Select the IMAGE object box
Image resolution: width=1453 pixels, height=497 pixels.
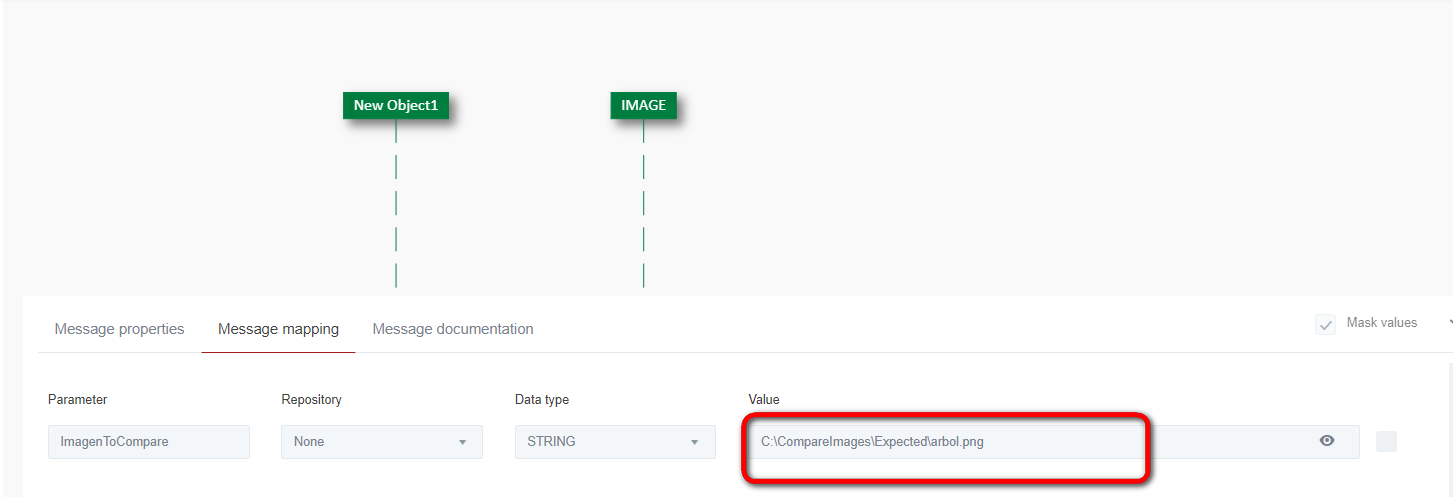pyautogui.click(x=643, y=105)
